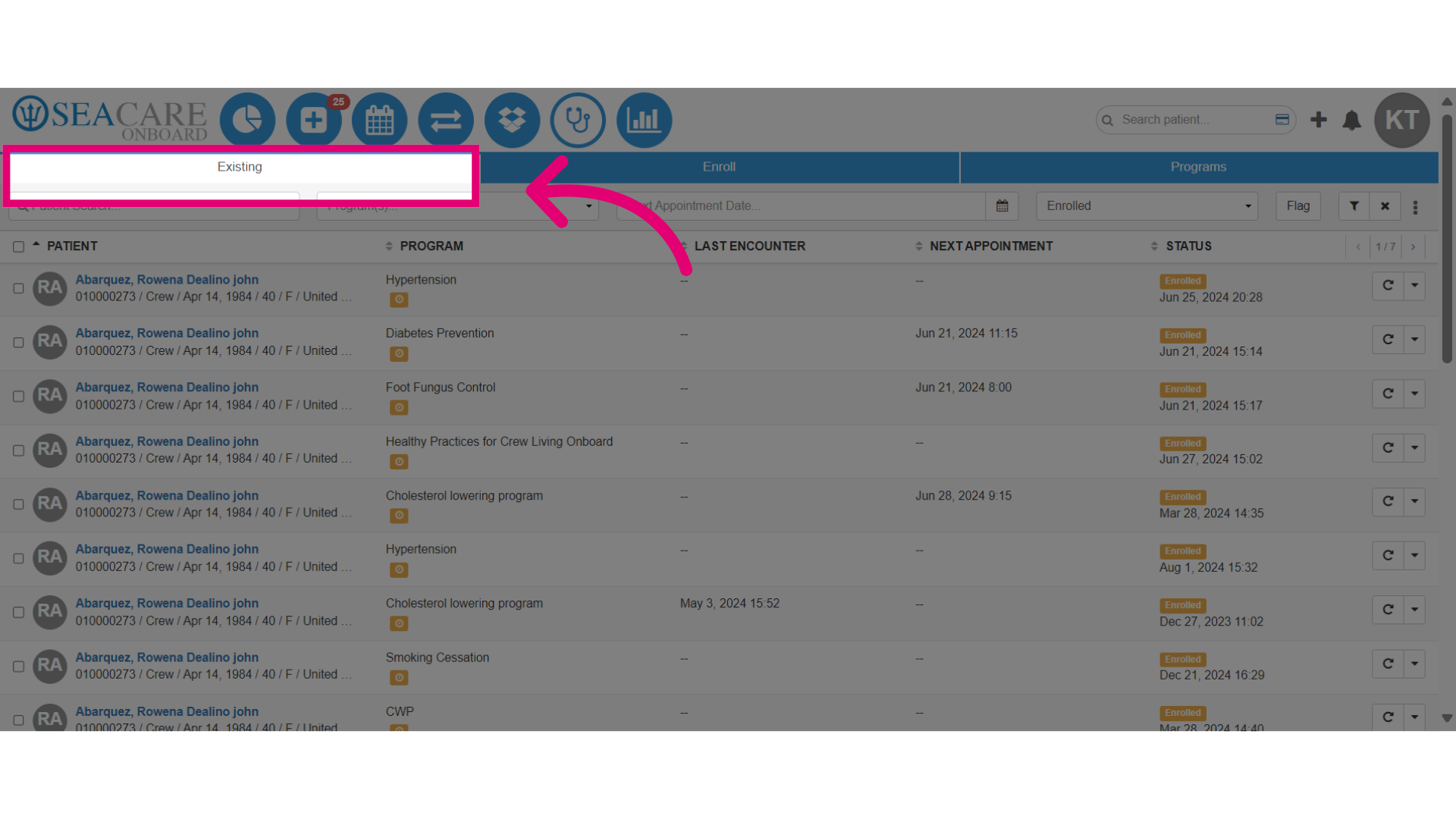The image size is (1456, 819).
Task: Open the transfer arrows icon
Action: click(x=446, y=120)
